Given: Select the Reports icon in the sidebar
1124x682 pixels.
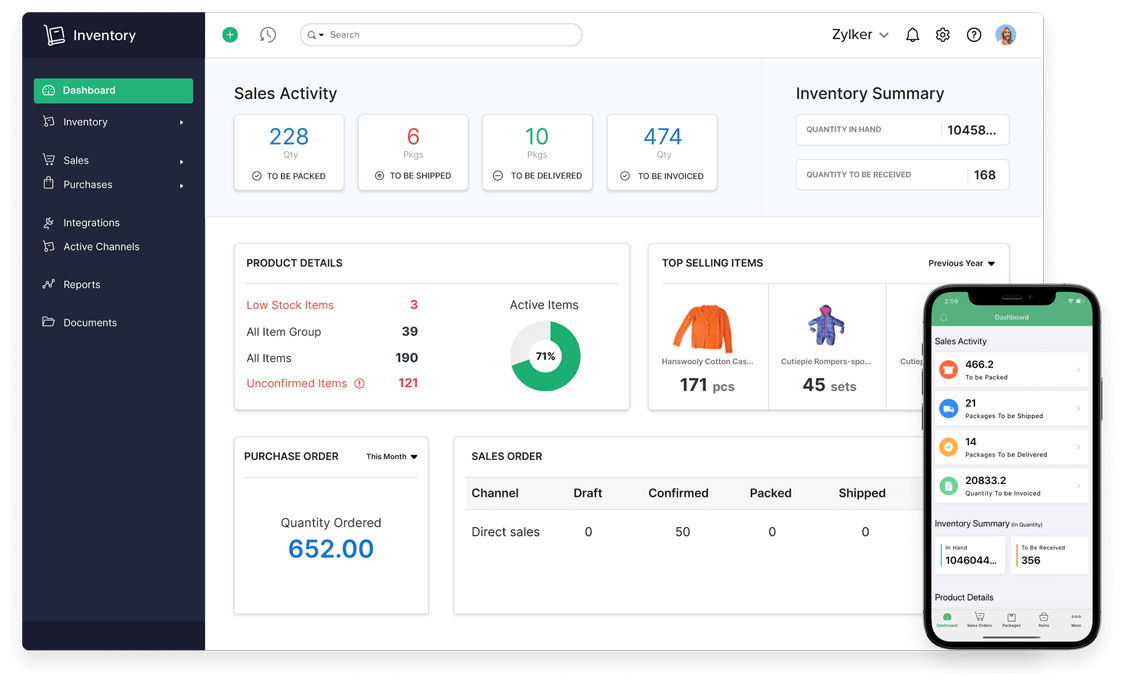Looking at the screenshot, I should [47, 284].
